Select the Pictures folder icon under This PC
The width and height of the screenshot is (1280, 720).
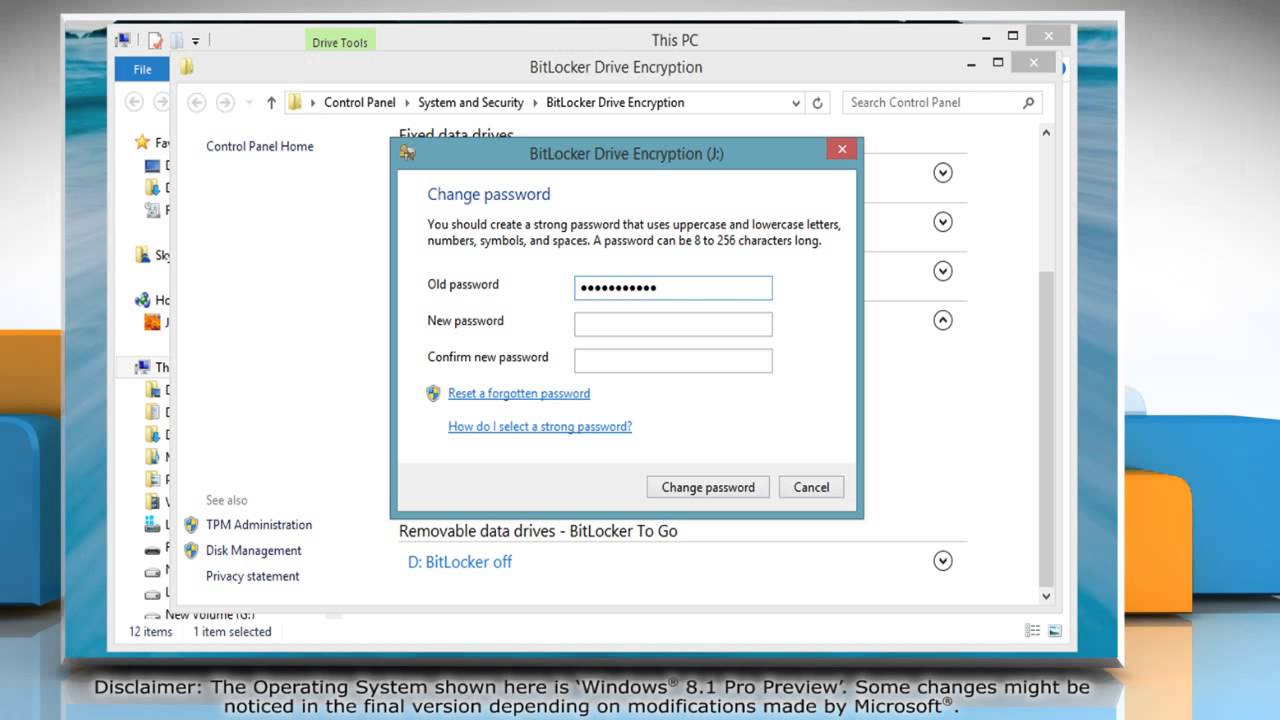(152, 478)
